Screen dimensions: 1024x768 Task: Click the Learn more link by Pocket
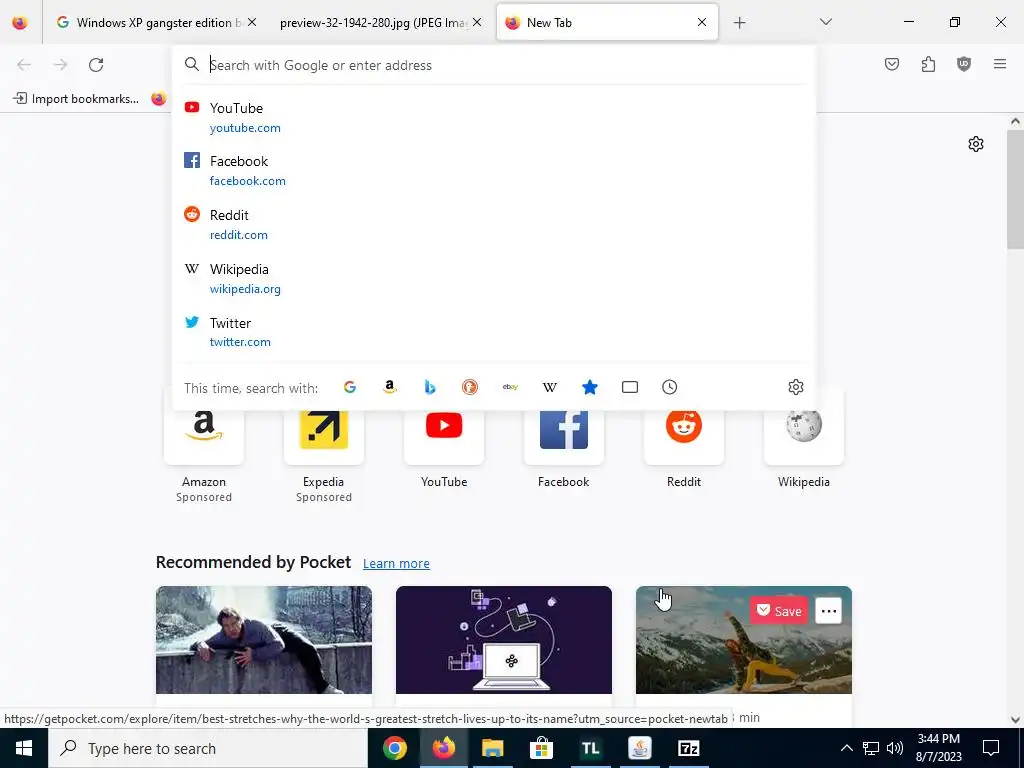396,563
